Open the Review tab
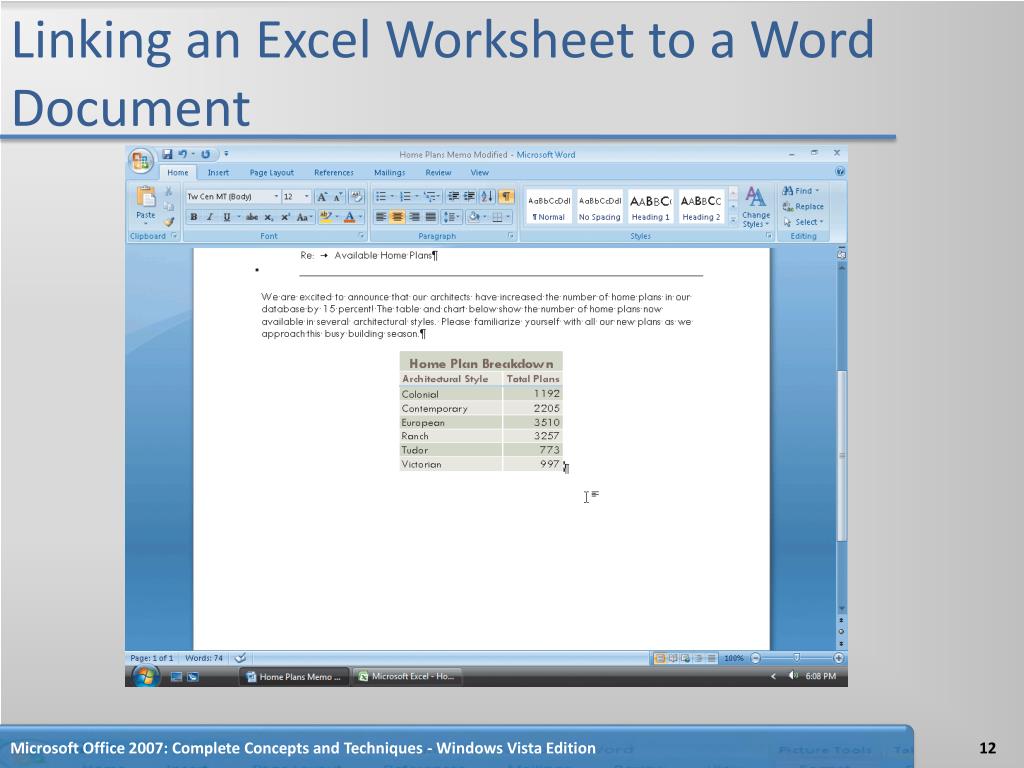The width and height of the screenshot is (1024, 768). click(438, 172)
